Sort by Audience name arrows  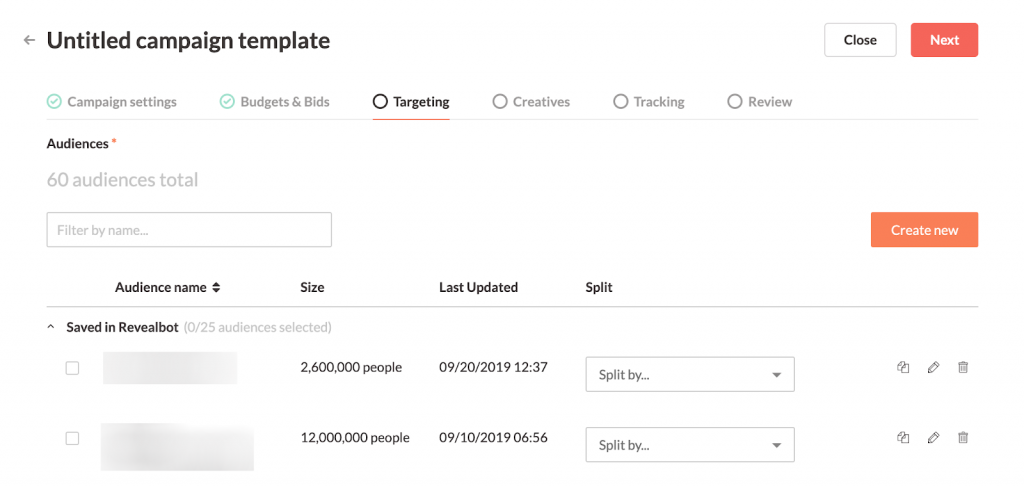tap(216, 287)
